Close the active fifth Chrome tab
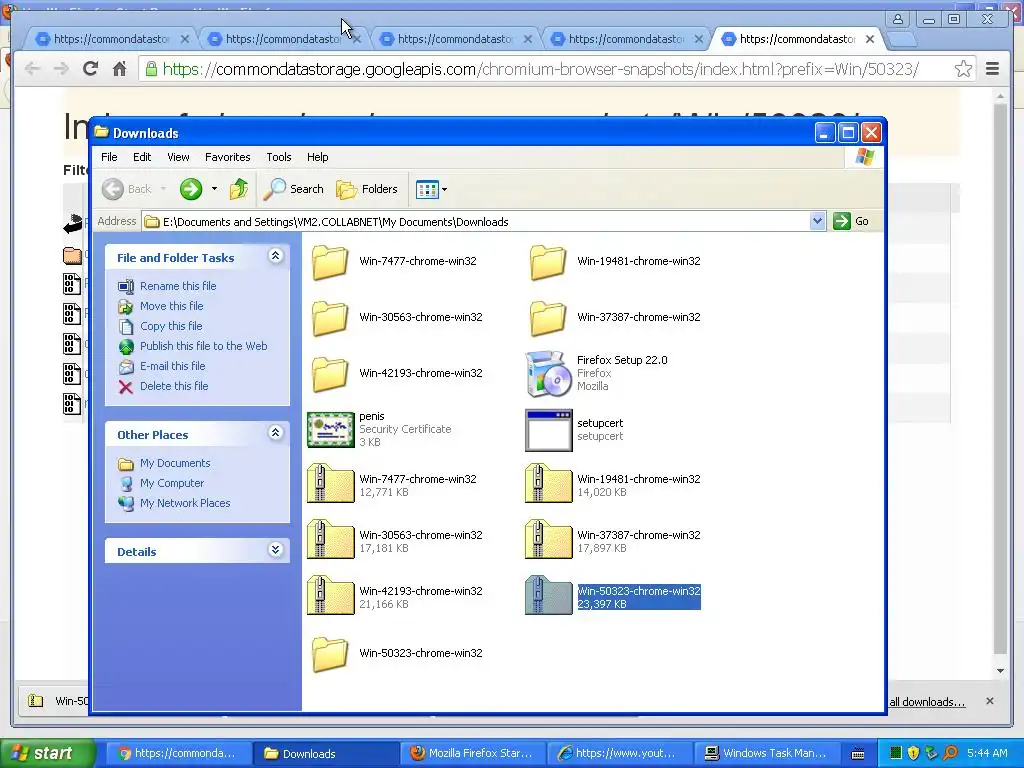The image size is (1024, 768). click(x=870, y=39)
